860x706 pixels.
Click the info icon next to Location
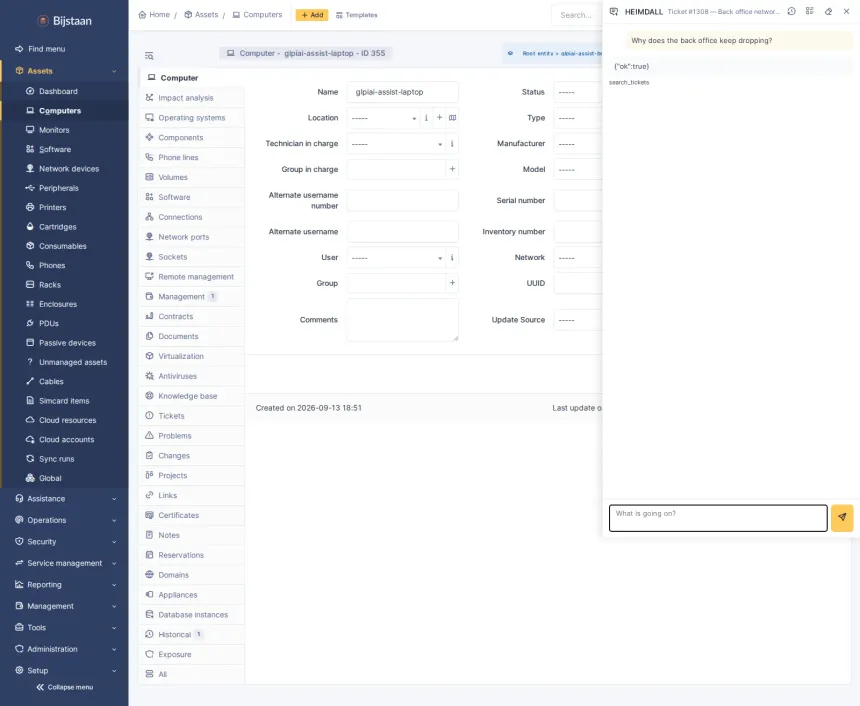click(426, 117)
